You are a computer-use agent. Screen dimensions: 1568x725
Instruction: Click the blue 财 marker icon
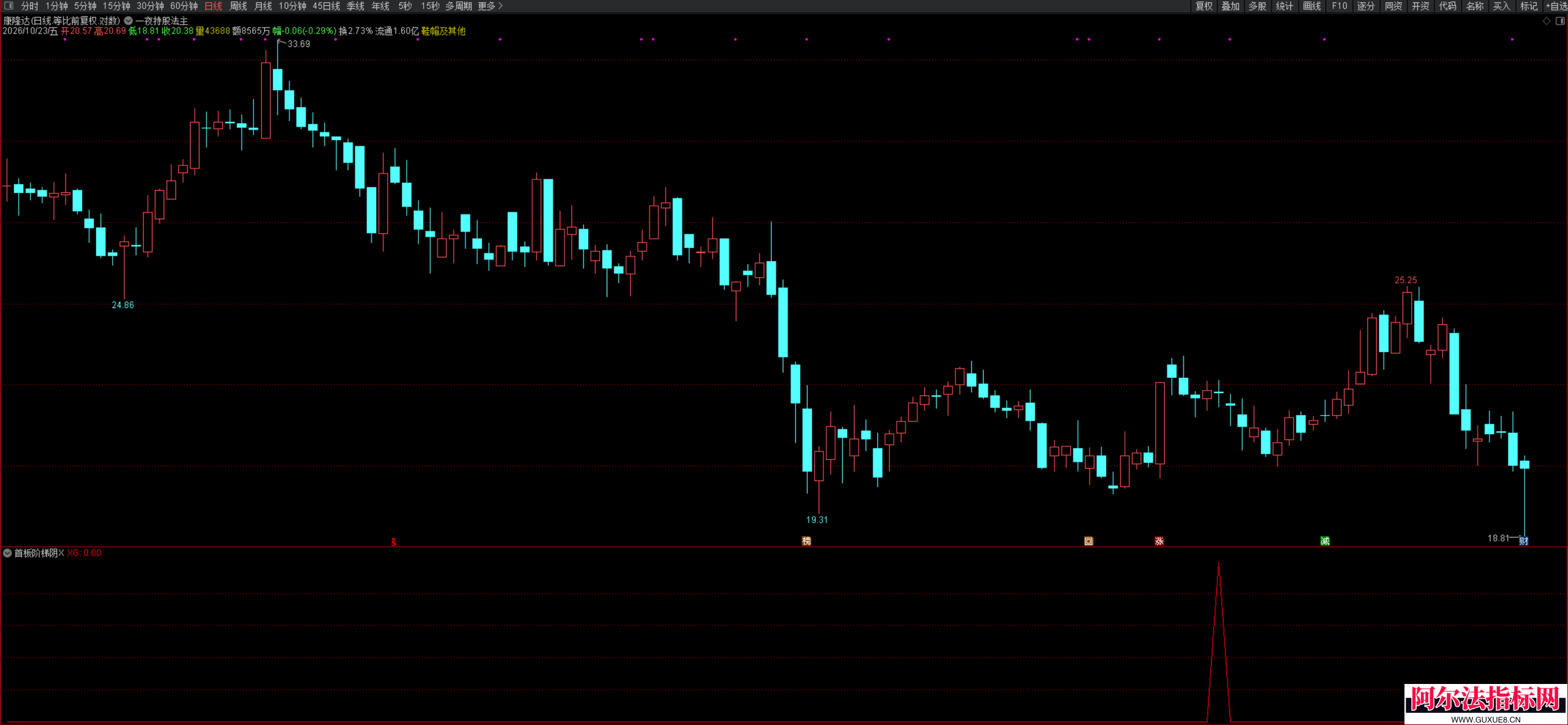coord(1523,541)
